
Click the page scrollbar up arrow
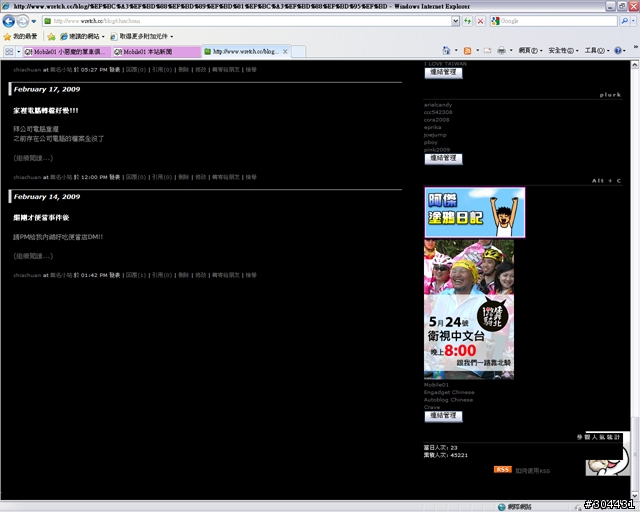tap(635, 65)
